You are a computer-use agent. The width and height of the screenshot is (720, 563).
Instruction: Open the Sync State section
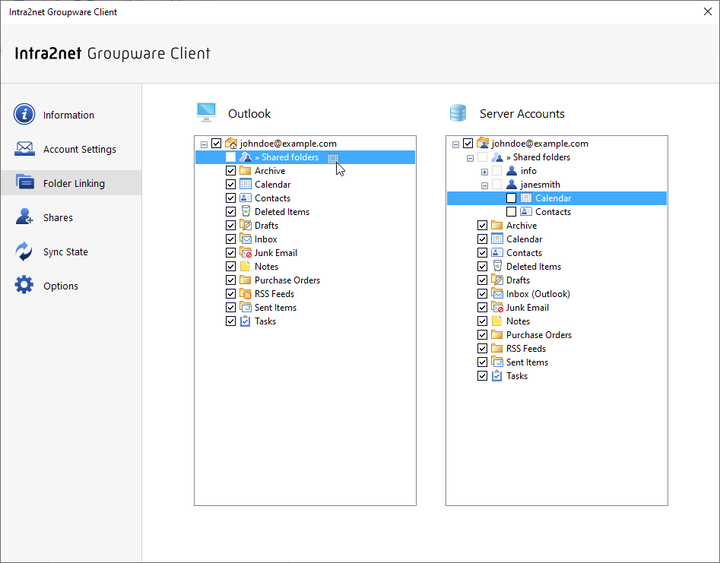click(71, 251)
